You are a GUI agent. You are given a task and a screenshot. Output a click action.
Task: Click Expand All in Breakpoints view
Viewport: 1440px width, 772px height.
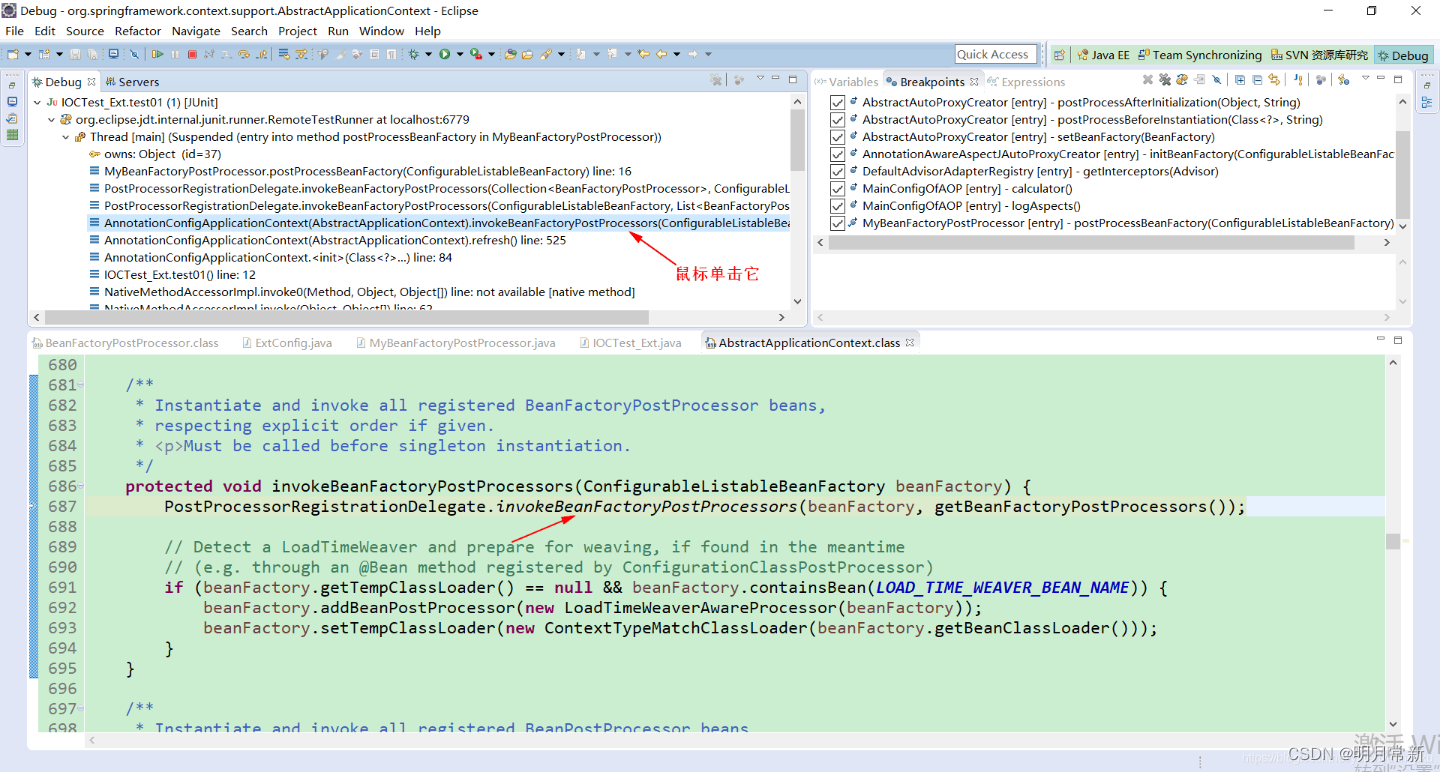coord(1240,80)
